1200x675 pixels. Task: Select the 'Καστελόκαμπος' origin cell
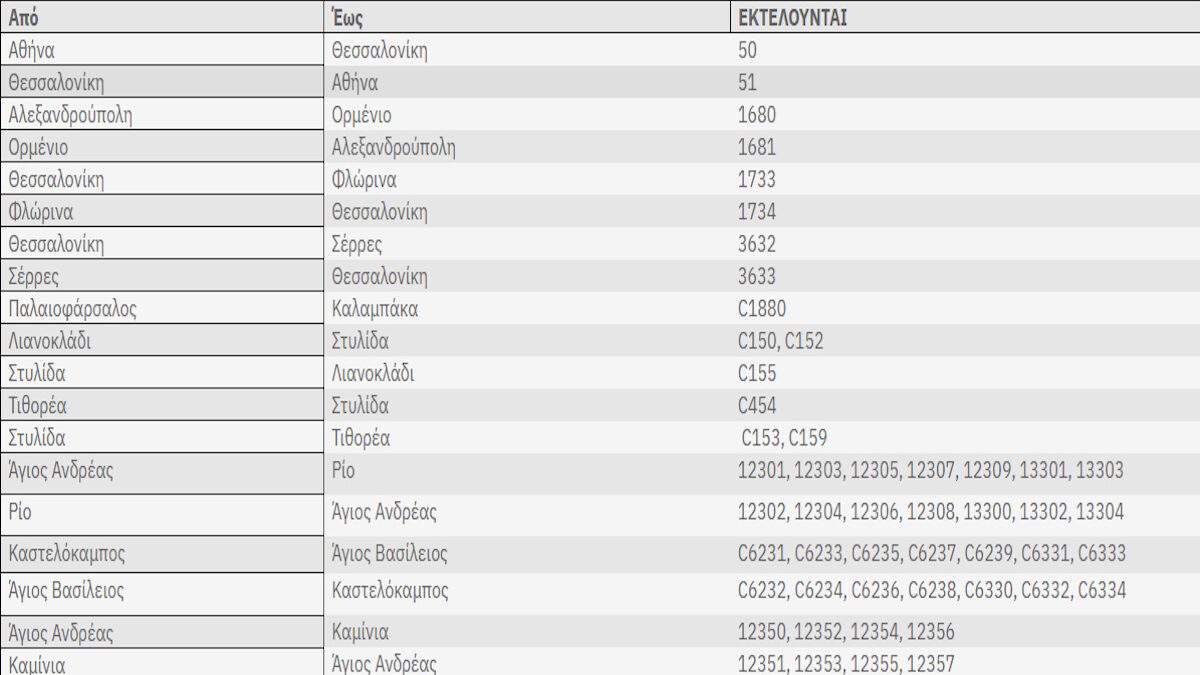pyautogui.click(x=67, y=553)
